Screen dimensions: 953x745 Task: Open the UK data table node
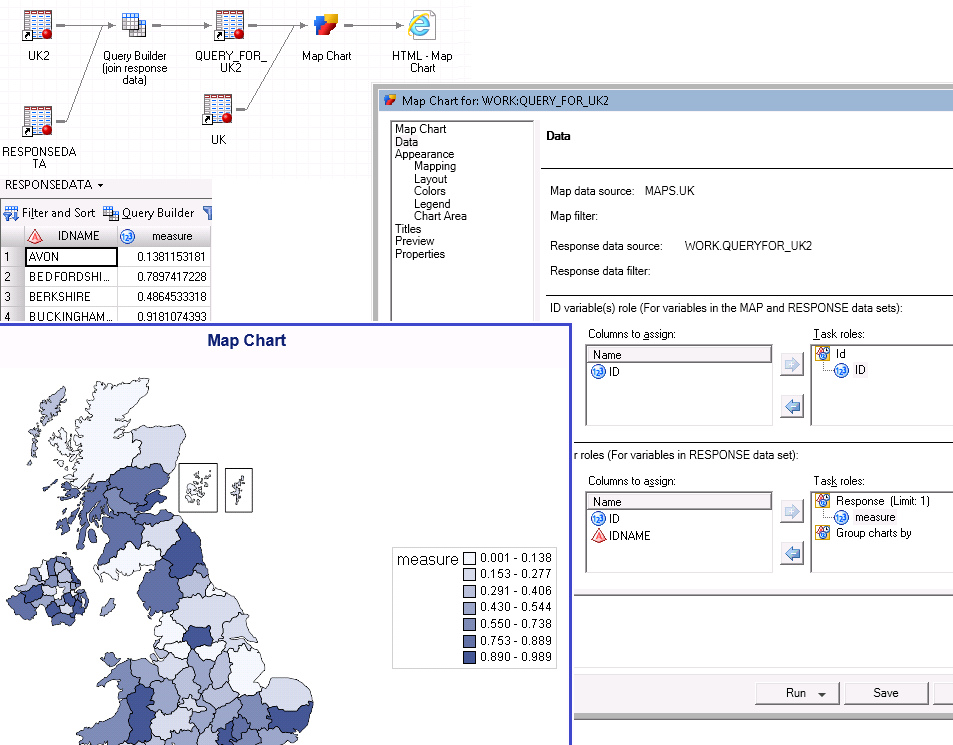217,107
